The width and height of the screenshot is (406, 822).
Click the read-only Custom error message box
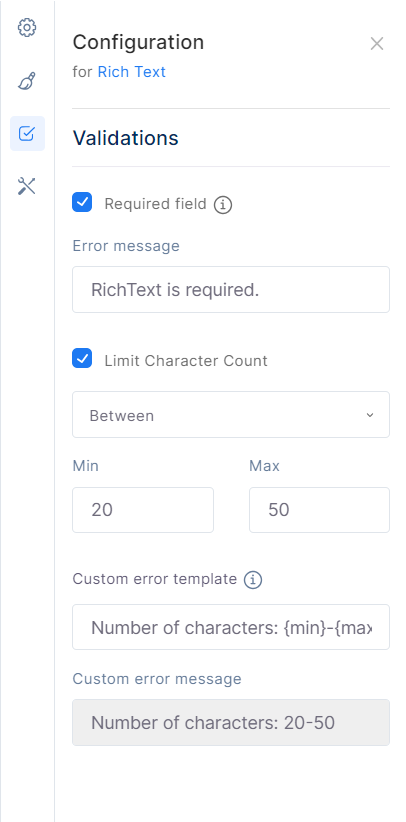point(231,722)
